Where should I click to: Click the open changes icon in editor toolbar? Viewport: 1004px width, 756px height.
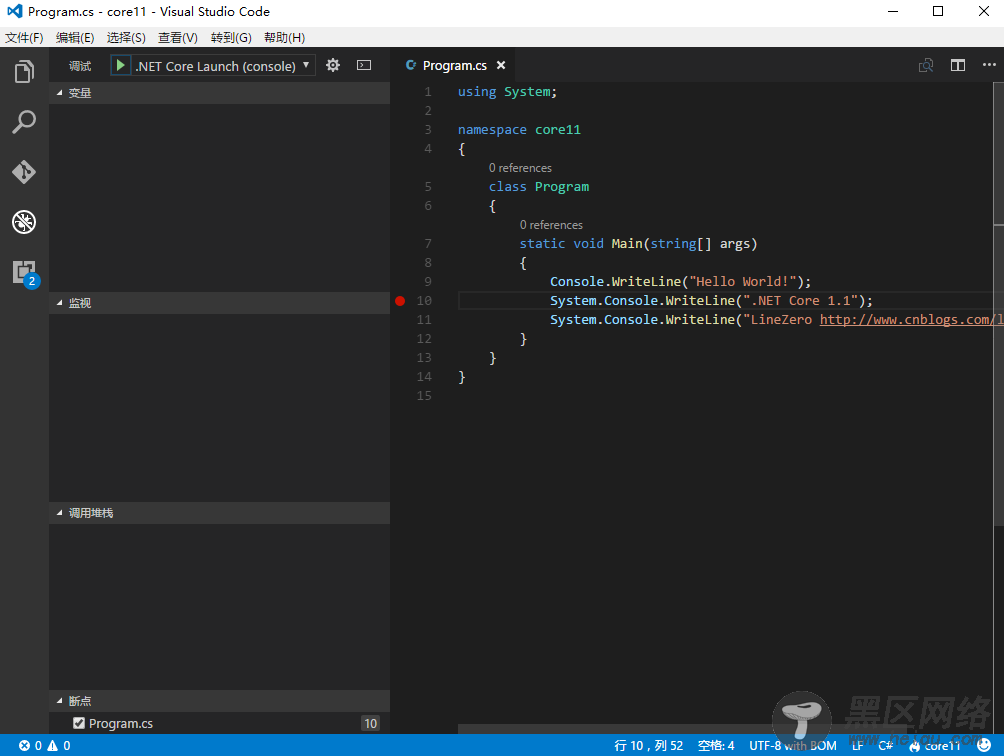pos(926,65)
